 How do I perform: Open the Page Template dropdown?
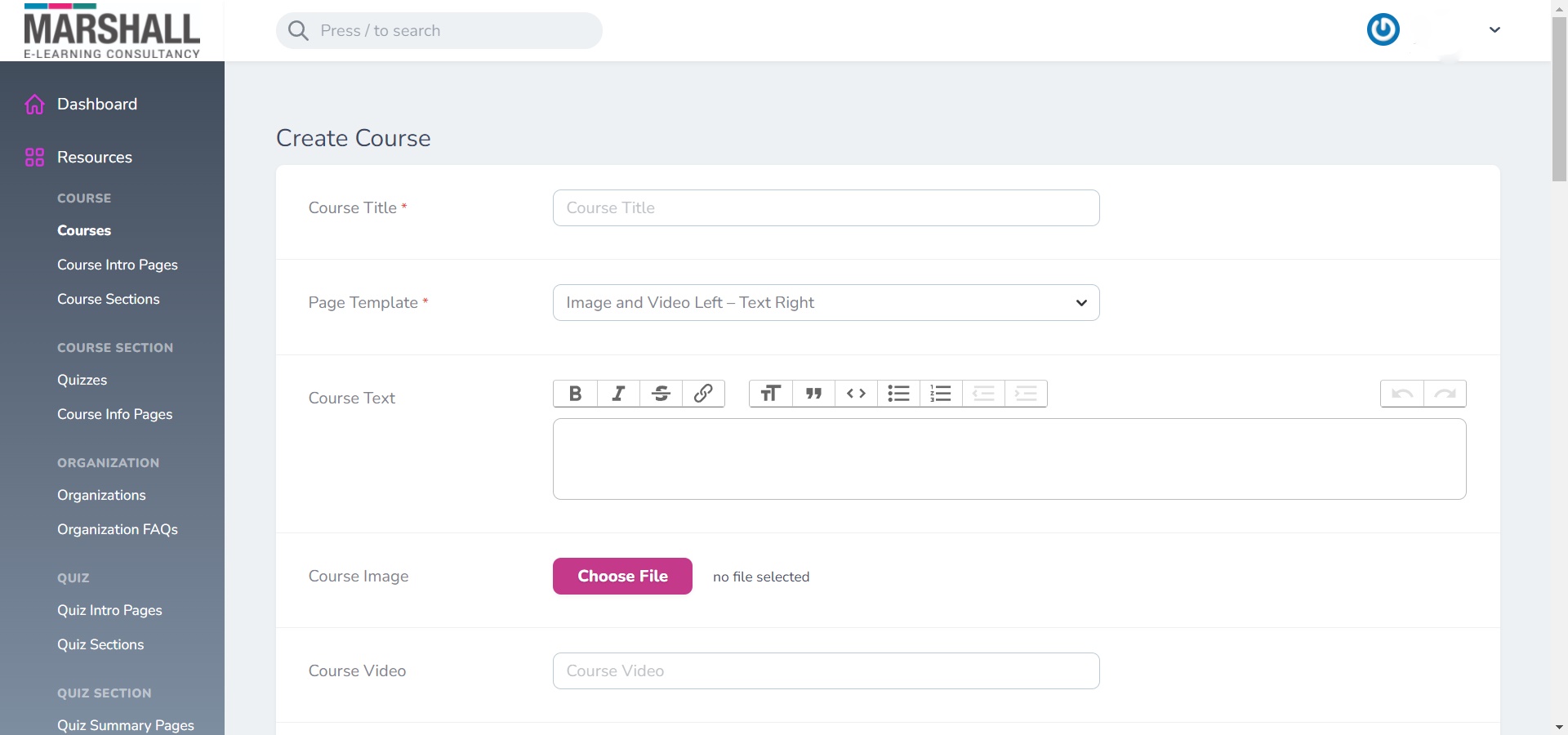[826, 303]
